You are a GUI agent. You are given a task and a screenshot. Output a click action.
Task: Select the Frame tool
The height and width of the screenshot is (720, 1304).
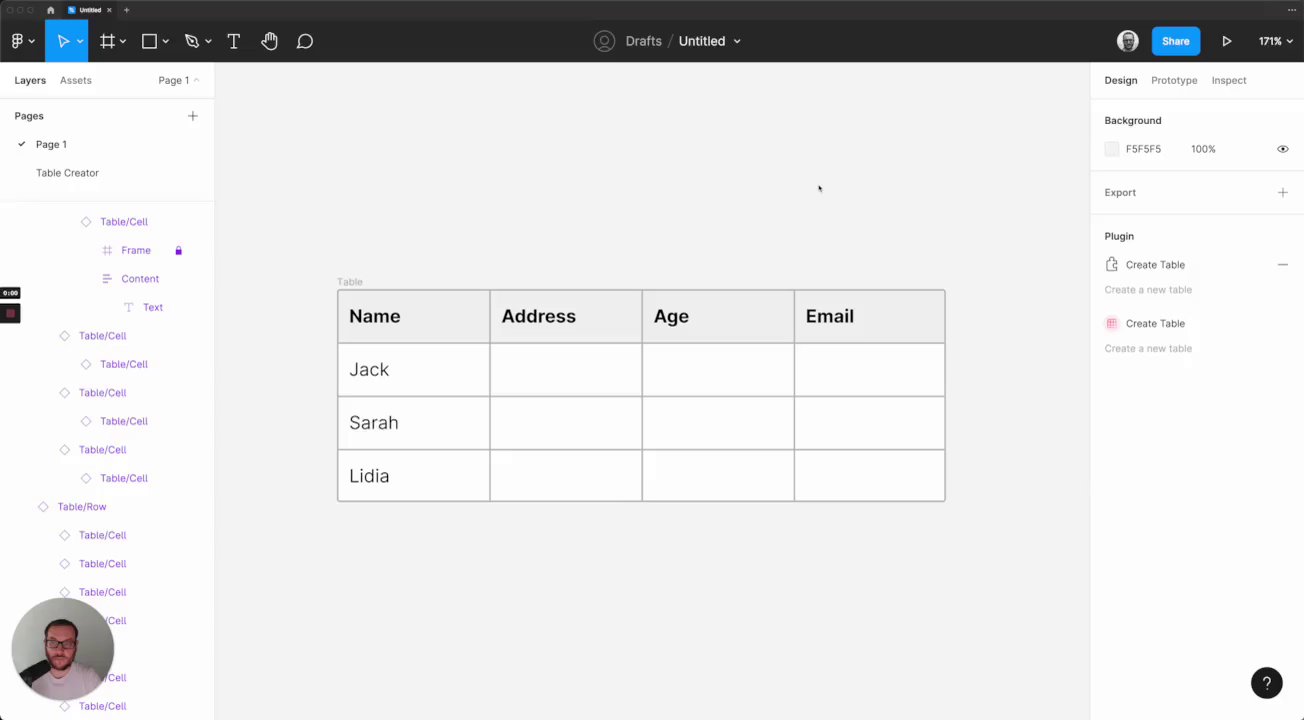tap(107, 41)
